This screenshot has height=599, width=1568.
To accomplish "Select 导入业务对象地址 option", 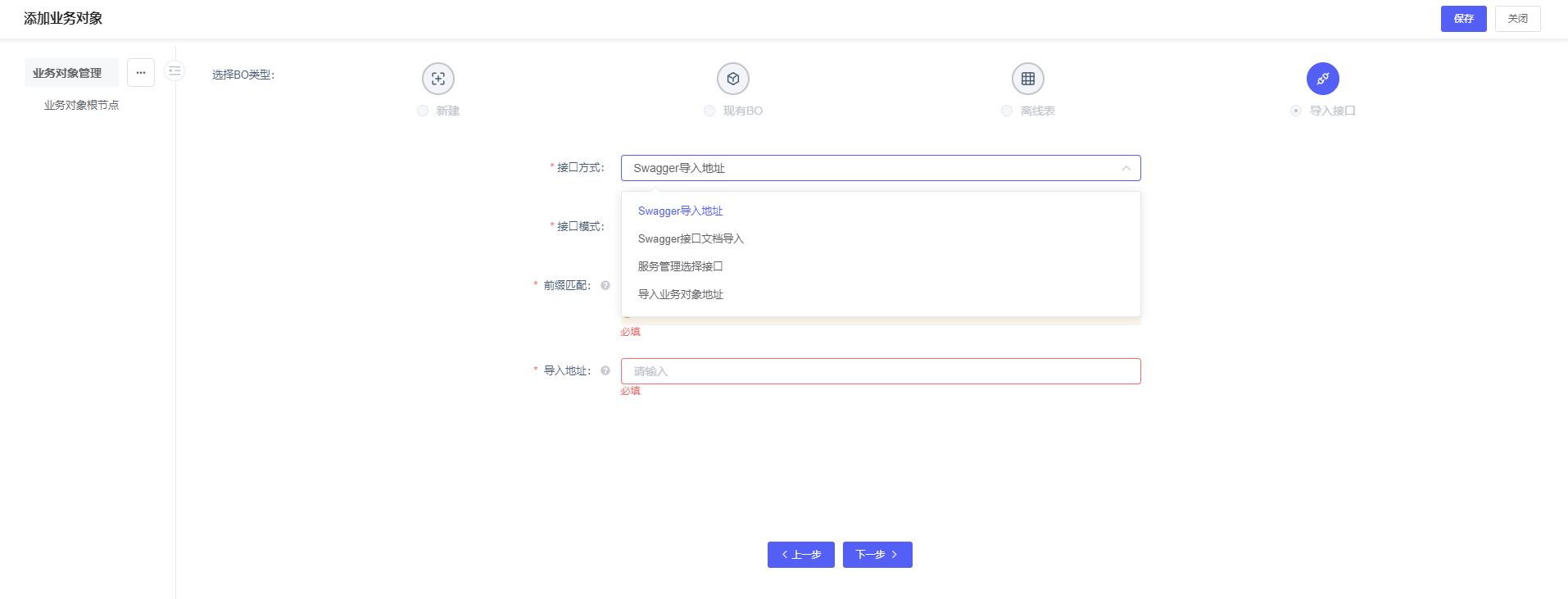I will (680, 294).
